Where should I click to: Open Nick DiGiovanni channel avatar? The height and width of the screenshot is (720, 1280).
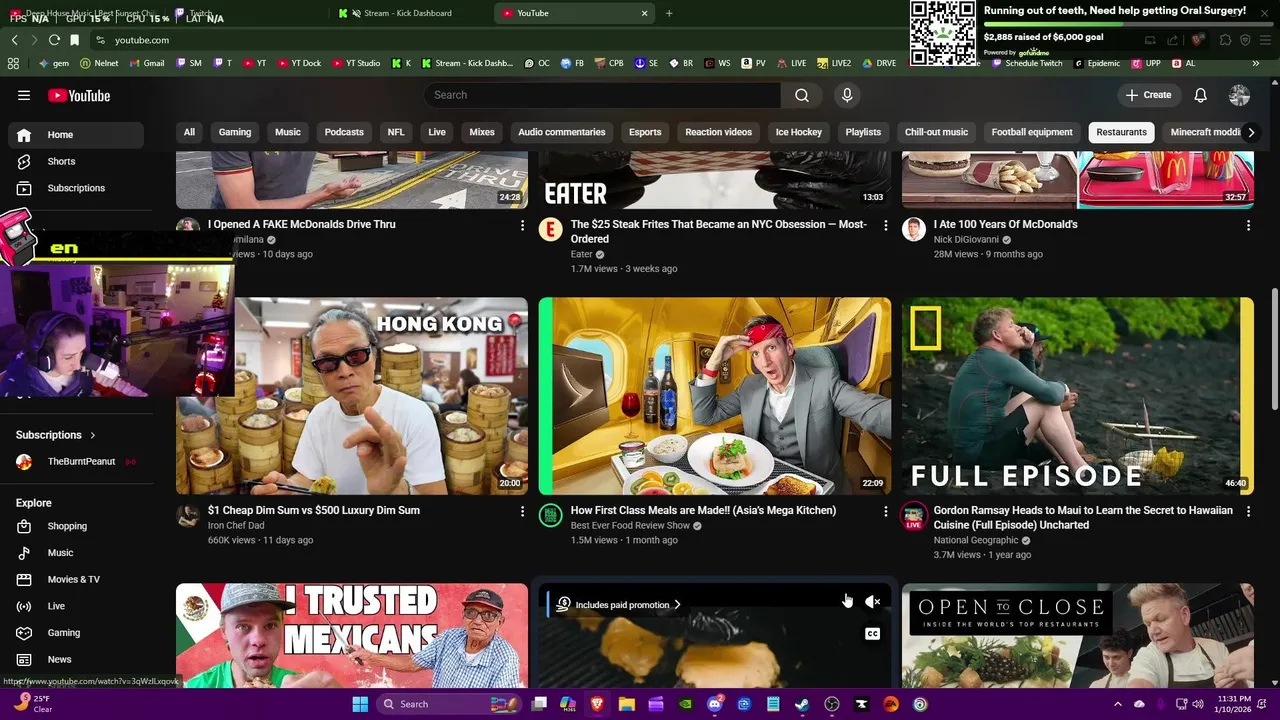pos(913,230)
